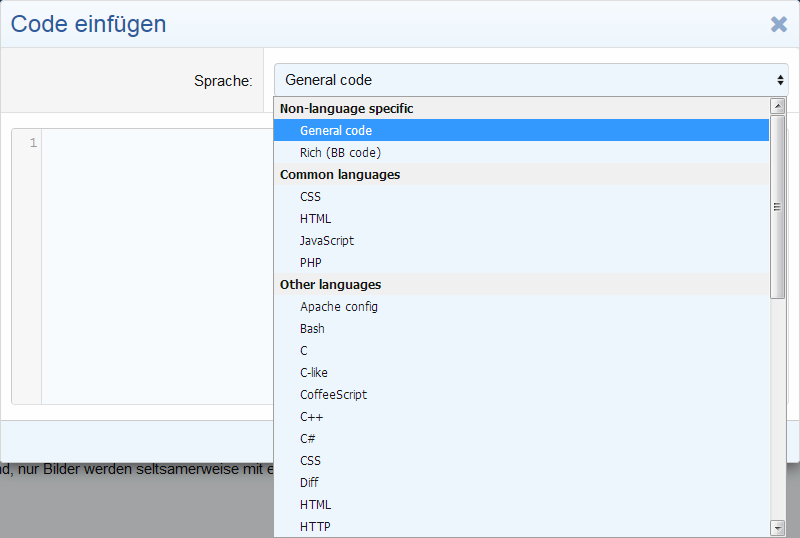The image size is (800, 538).
Task: Select the C language option
Action: coord(521,351)
